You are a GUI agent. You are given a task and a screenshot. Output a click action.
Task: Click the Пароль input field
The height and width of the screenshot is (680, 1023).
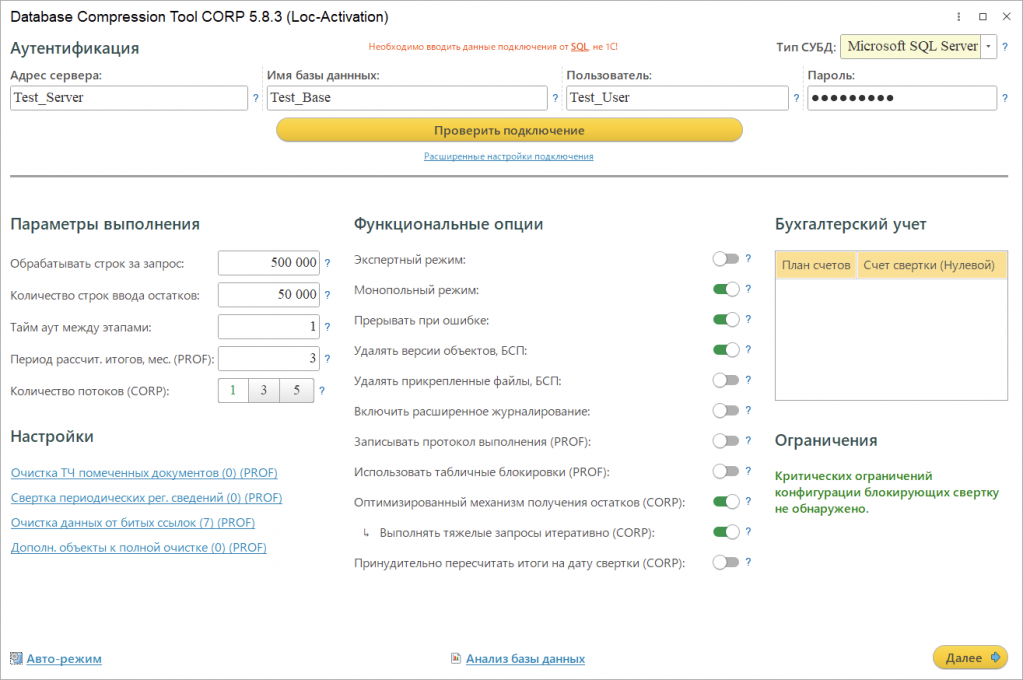[x=902, y=98]
